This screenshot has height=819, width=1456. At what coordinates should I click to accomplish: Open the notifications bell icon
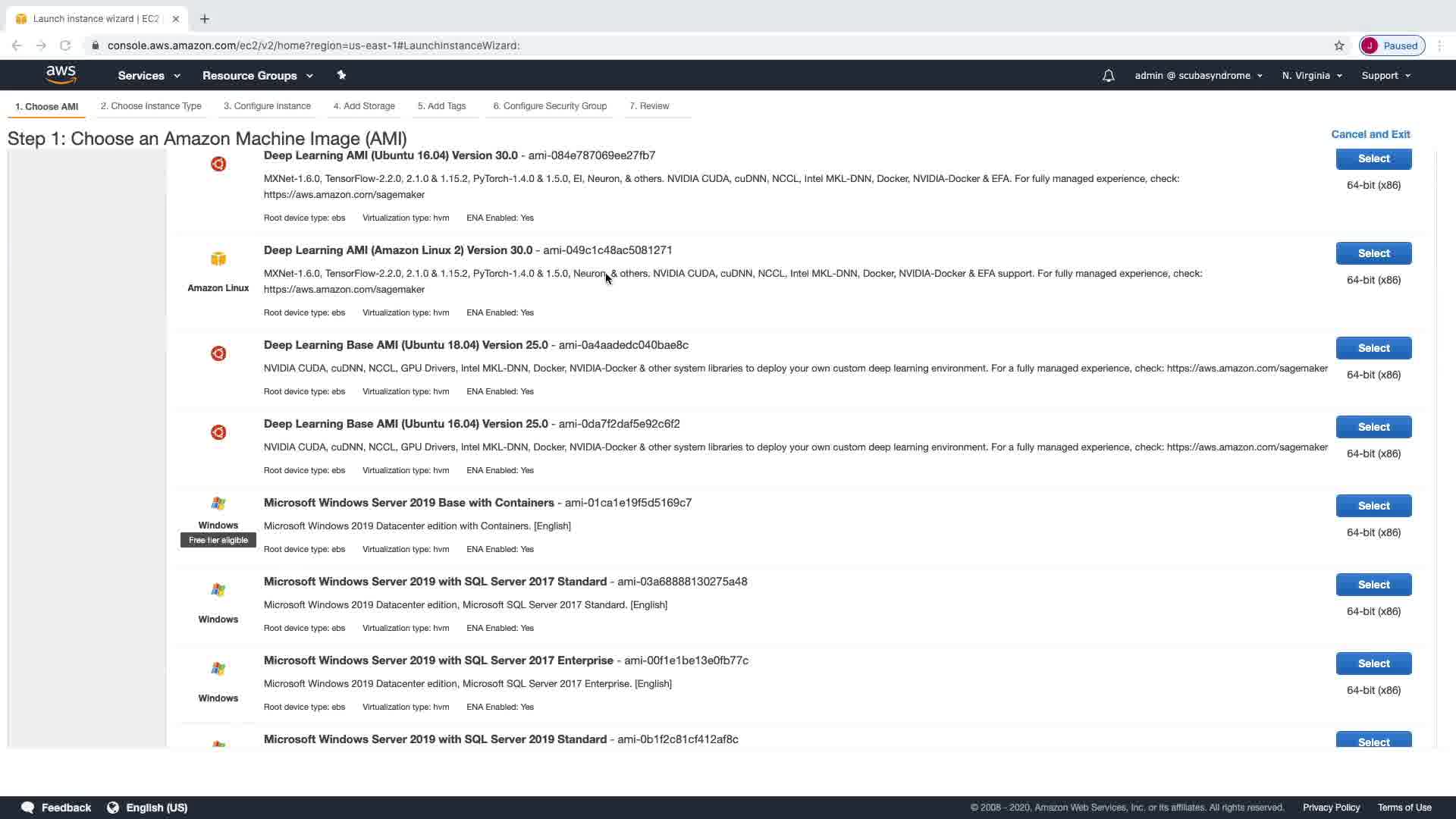[1108, 76]
